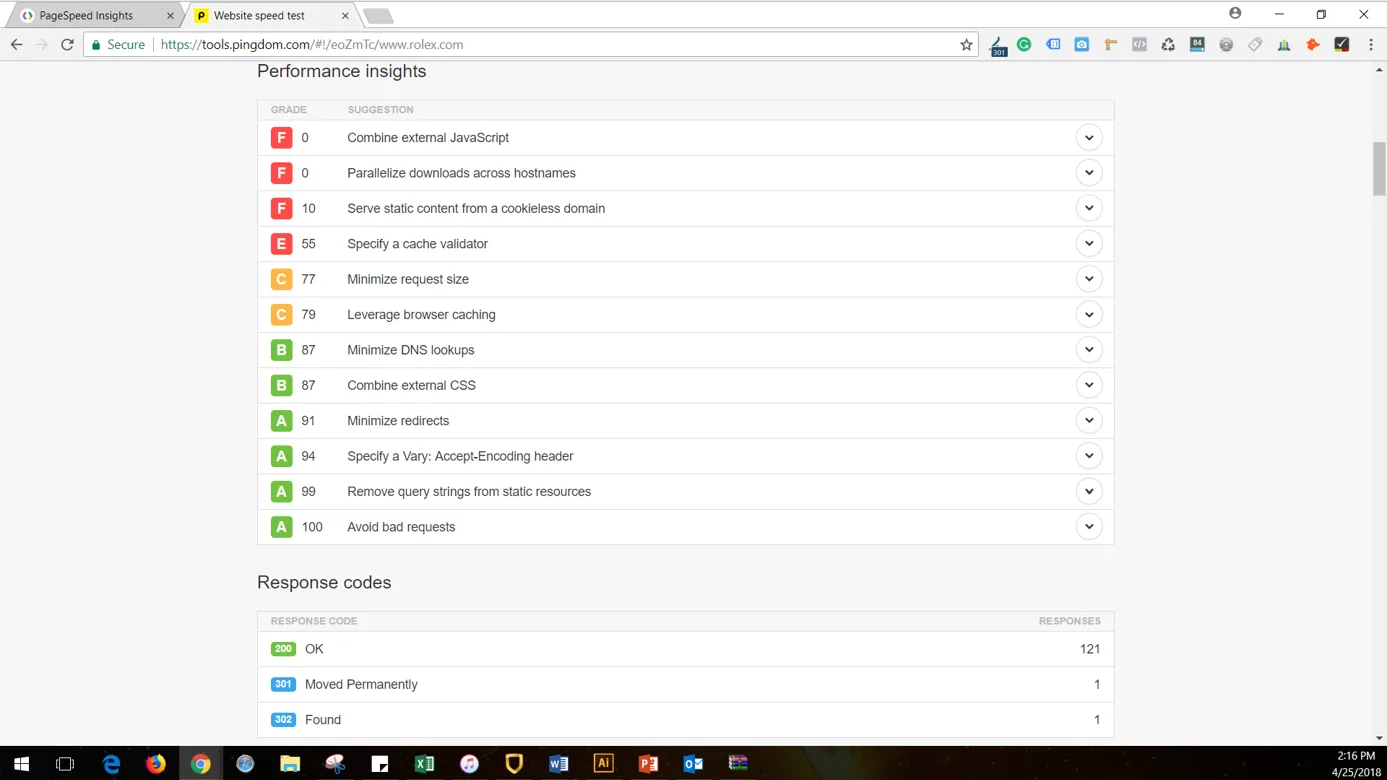The width and height of the screenshot is (1387, 780).
Task: Click the redirect trace extension showing 301
Action: click(x=997, y=42)
